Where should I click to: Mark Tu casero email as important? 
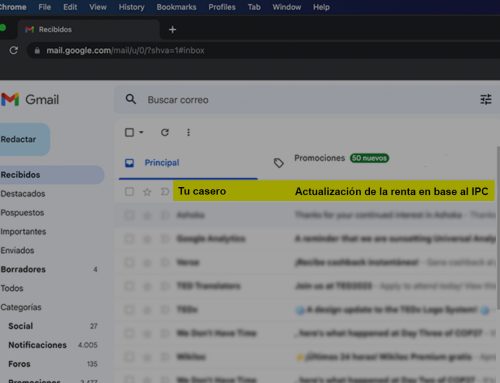165,192
